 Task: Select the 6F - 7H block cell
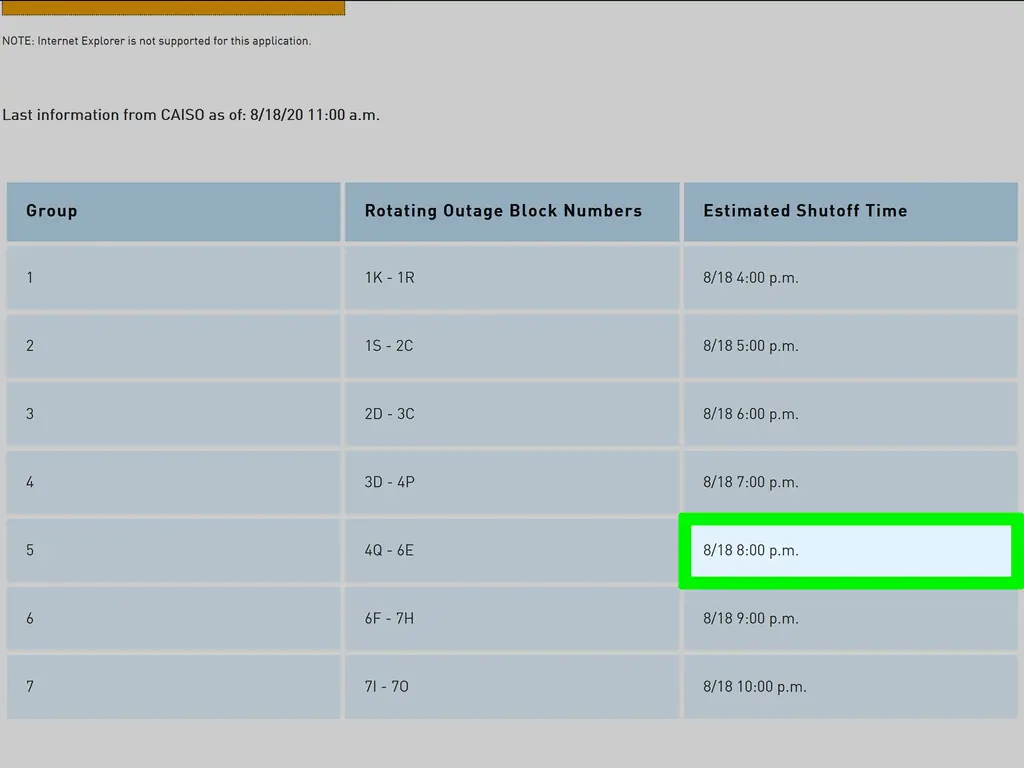[511, 618]
